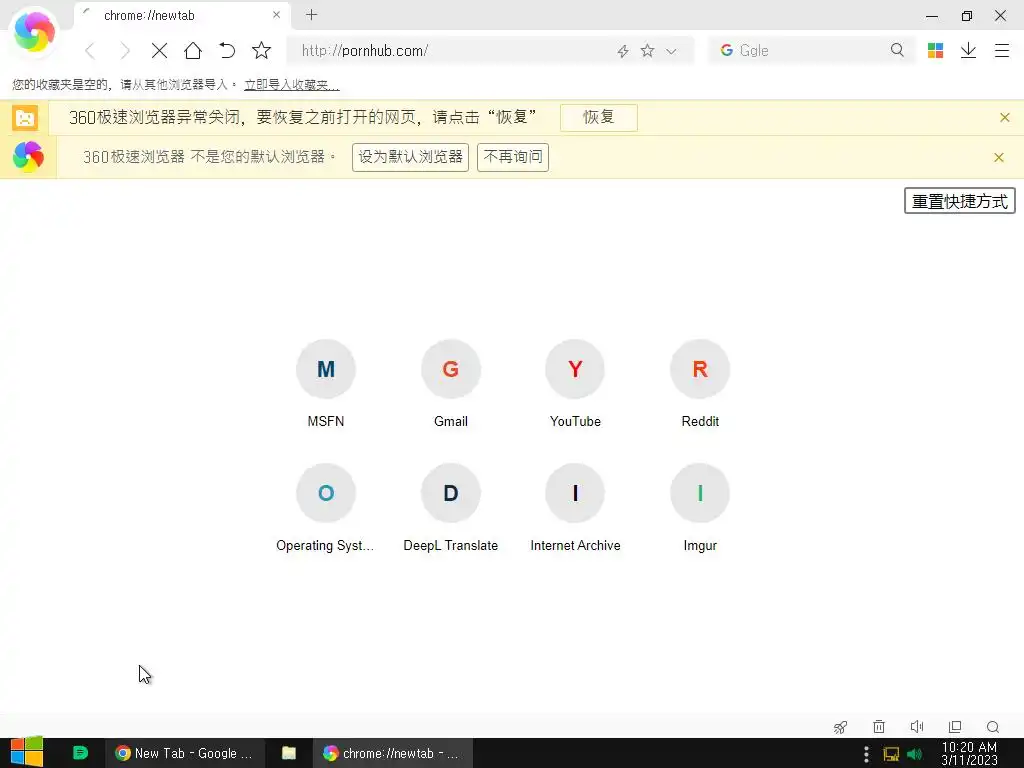Image resolution: width=1024 pixels, height=768 pixels.
Task: Switch to New Tab - Google Chrome window
Action: (184, 753)
